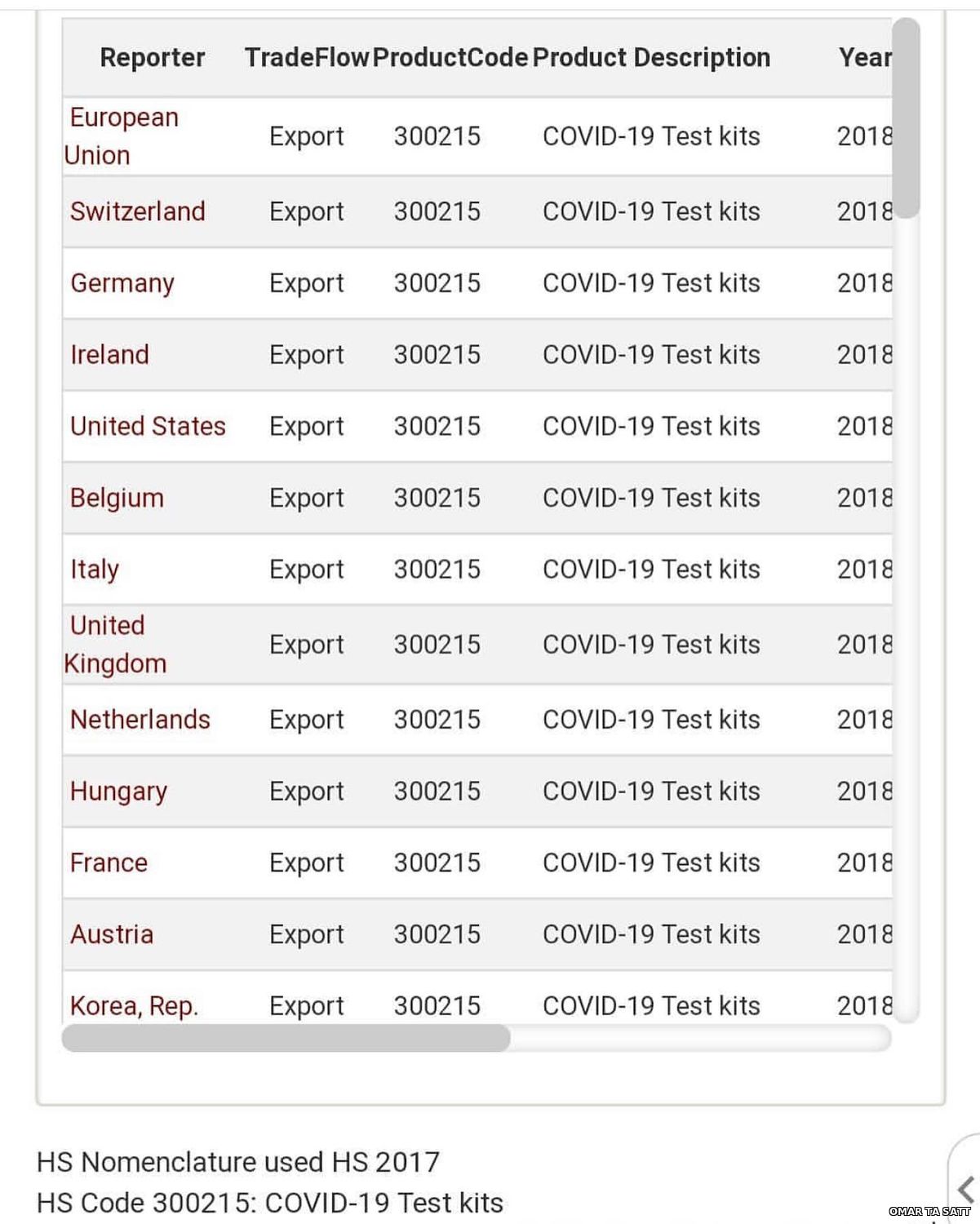The image size is (980, 1224).
Task: Open the United Kingdom reporter link
Action: coord(115,645)
